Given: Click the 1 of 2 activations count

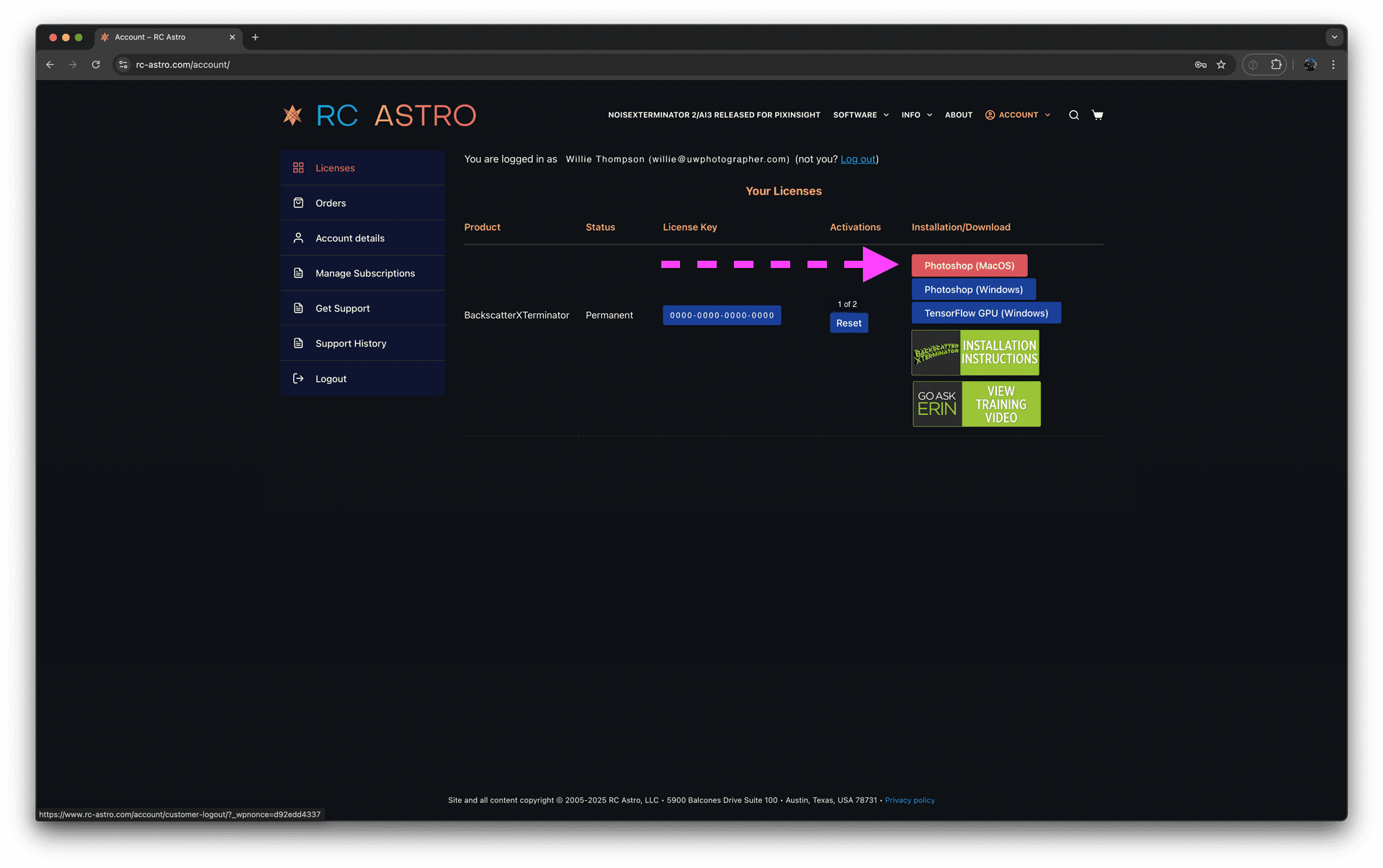Looking at the screenshot, I should click(847, 305).
